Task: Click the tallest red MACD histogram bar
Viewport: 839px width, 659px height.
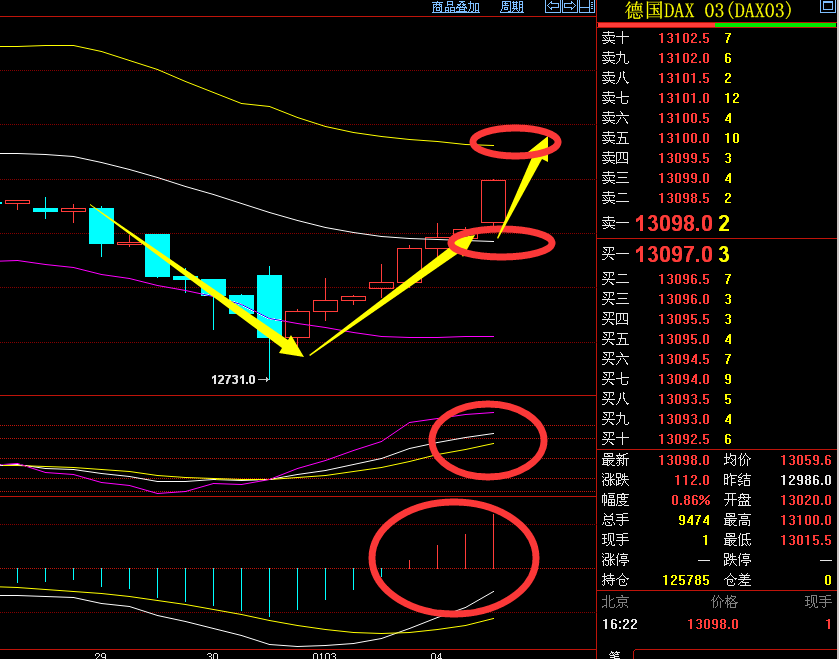Action: pyautogui.click(x=493, y=541)
